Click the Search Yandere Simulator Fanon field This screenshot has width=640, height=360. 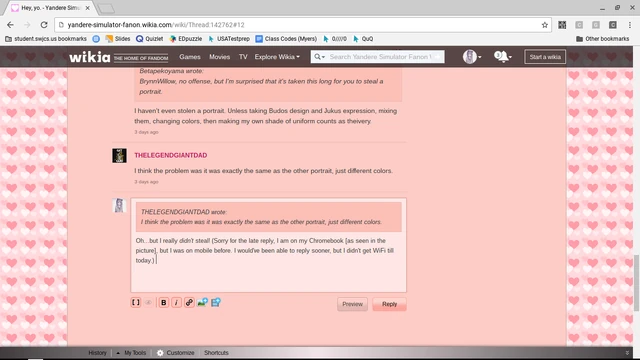(x=380, y=57)
